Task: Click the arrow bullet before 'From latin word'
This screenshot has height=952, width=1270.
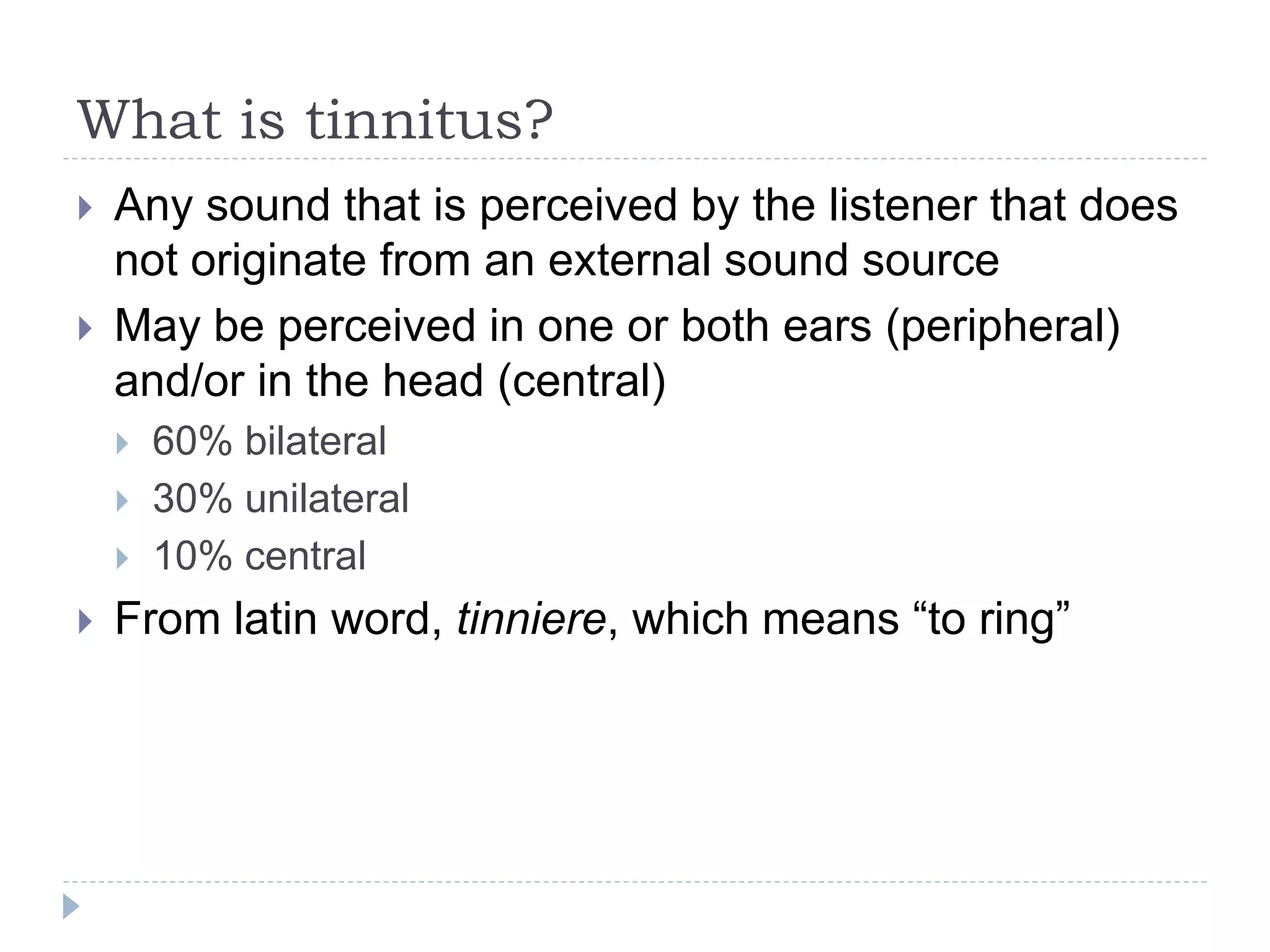Action: [86, 622]
